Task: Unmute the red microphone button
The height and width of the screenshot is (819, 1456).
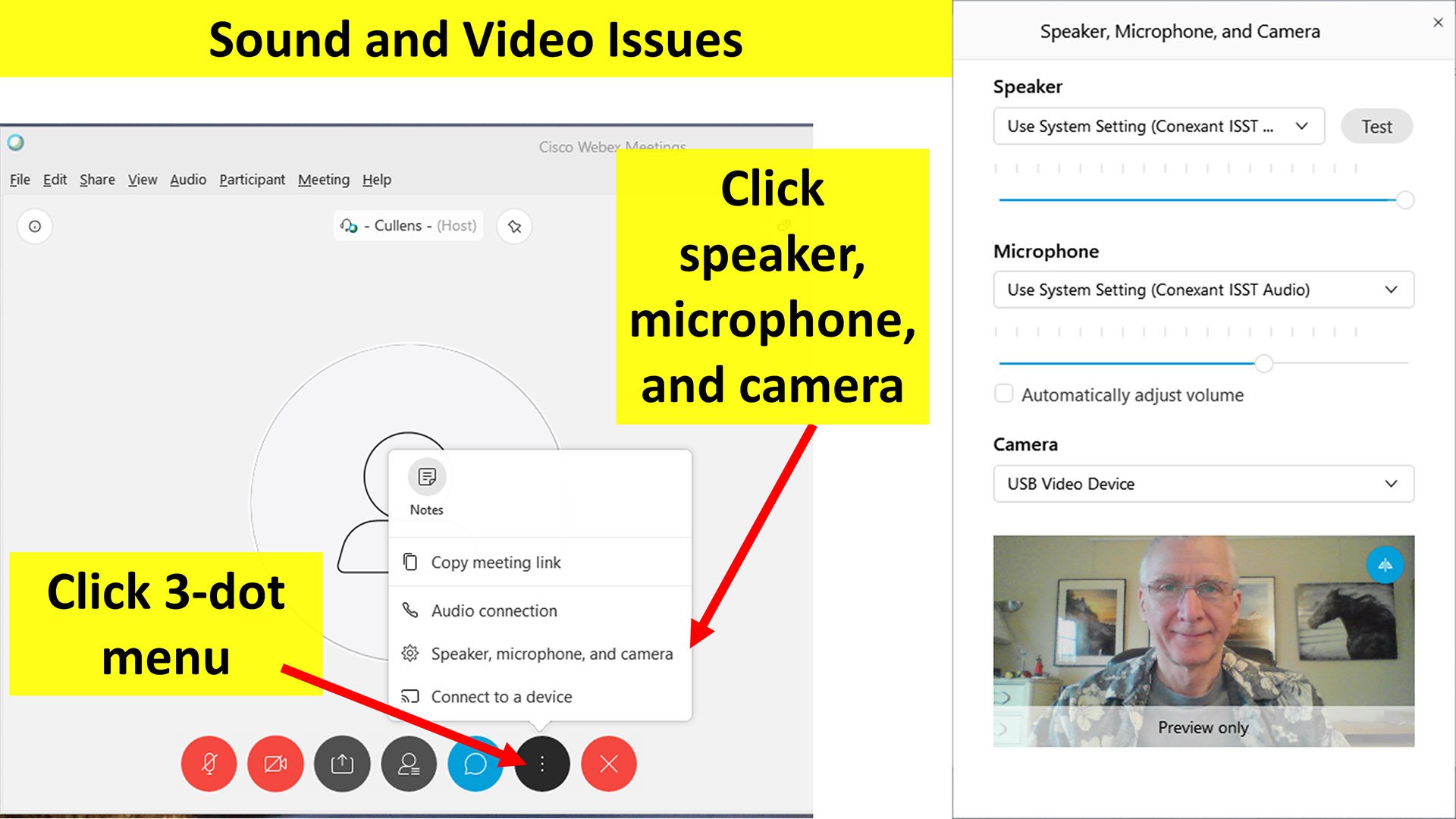Action: click(209, 764)
